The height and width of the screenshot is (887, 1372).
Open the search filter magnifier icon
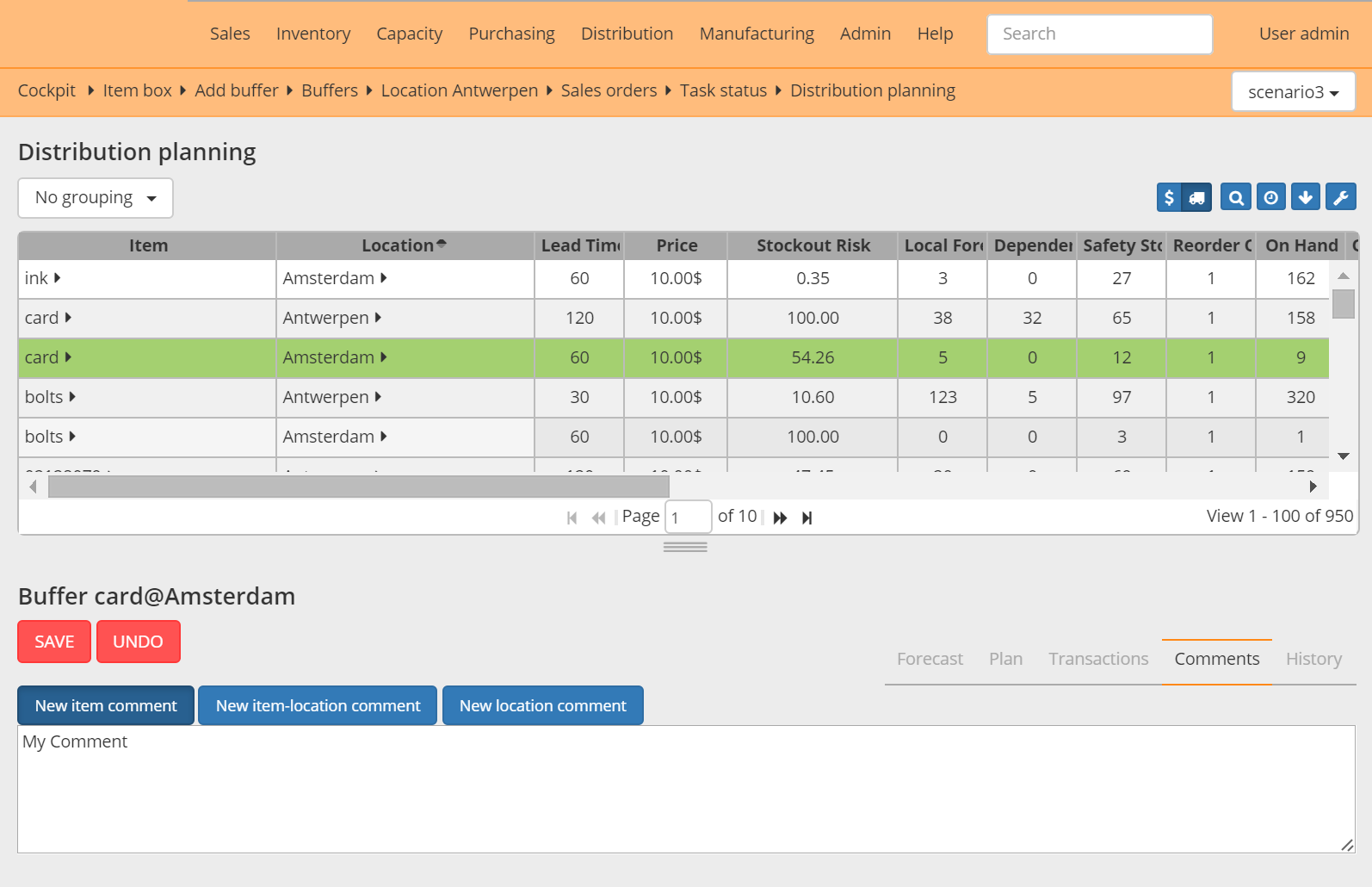[1236, 198]
